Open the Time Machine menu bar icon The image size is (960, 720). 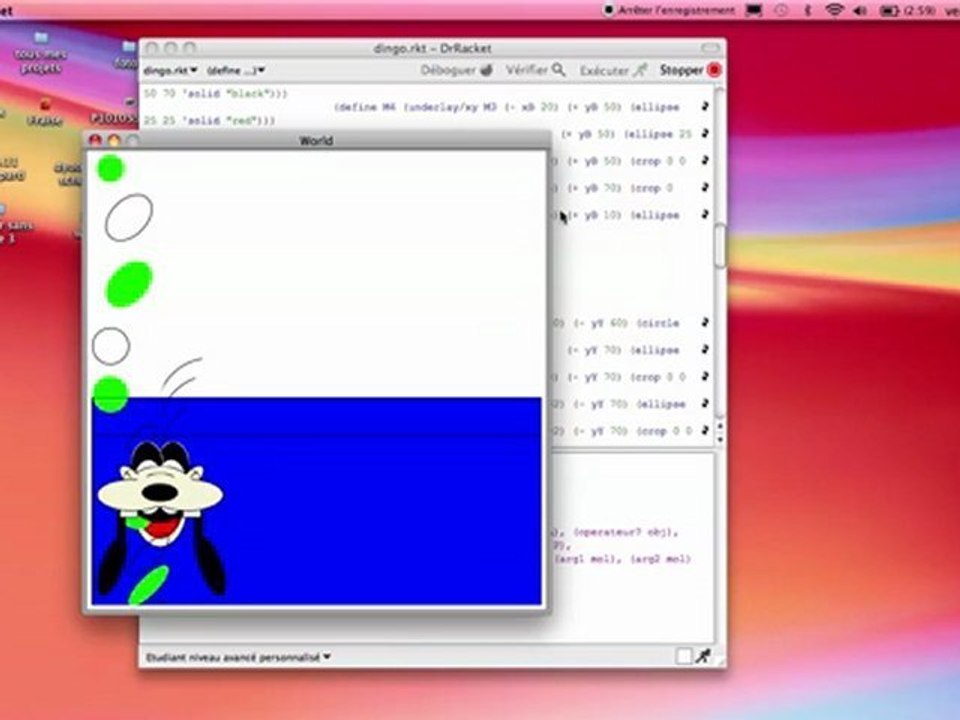(781, 10)
